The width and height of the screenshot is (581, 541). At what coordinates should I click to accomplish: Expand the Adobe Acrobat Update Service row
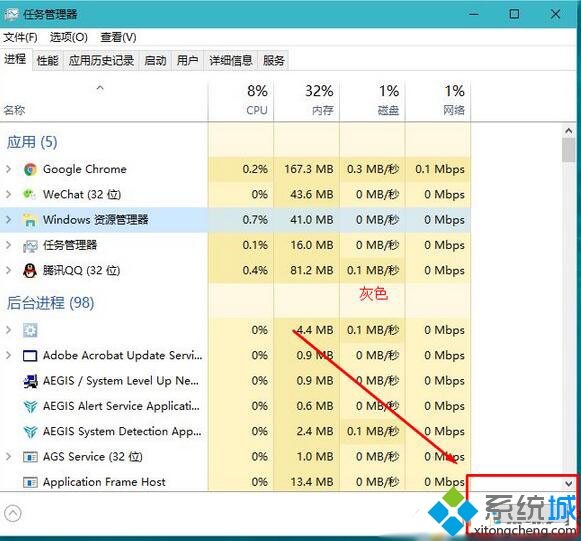point(9,355)
